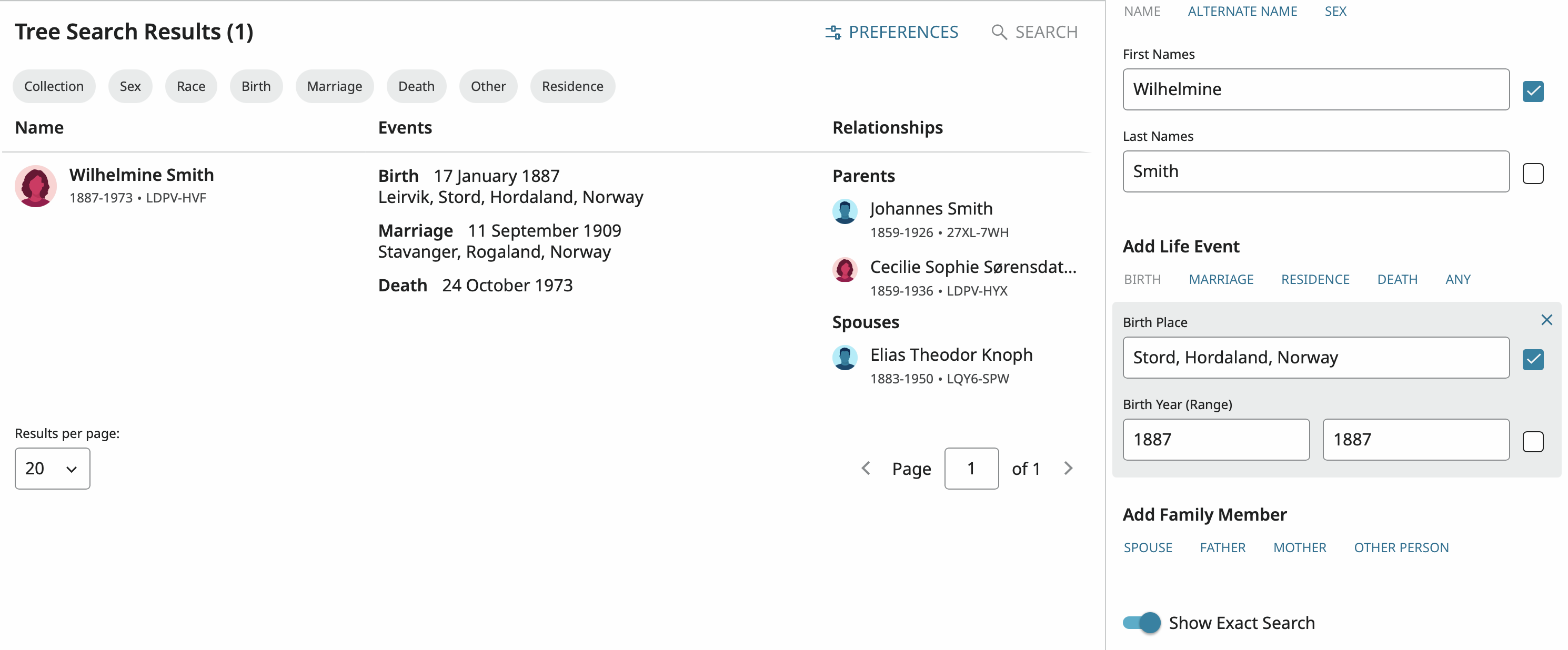Go to next results page arrow
The image size is (1568, 650).
(x=1068, y=468)
